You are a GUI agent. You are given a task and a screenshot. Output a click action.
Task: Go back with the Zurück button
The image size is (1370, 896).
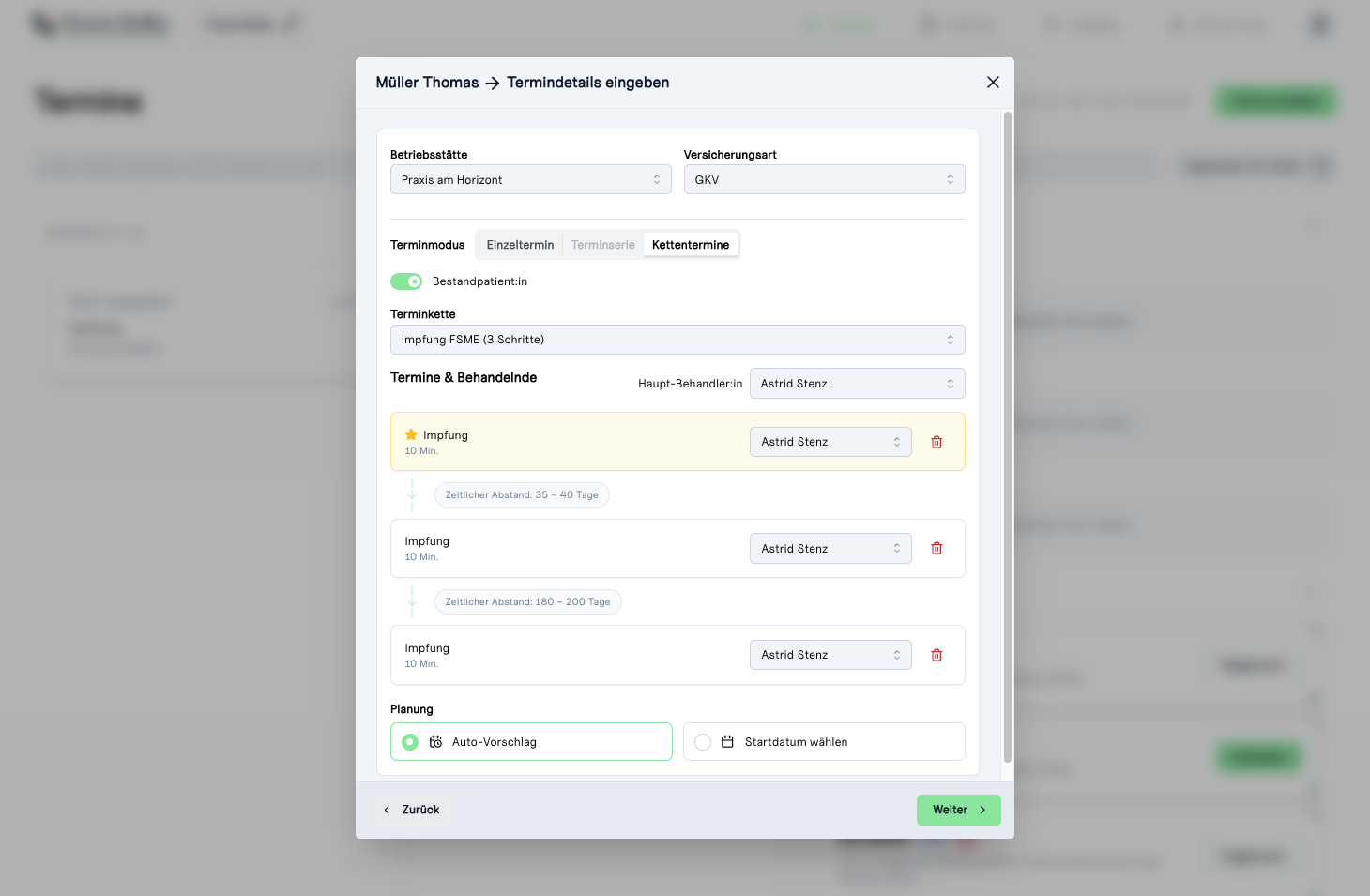point(412,810)
